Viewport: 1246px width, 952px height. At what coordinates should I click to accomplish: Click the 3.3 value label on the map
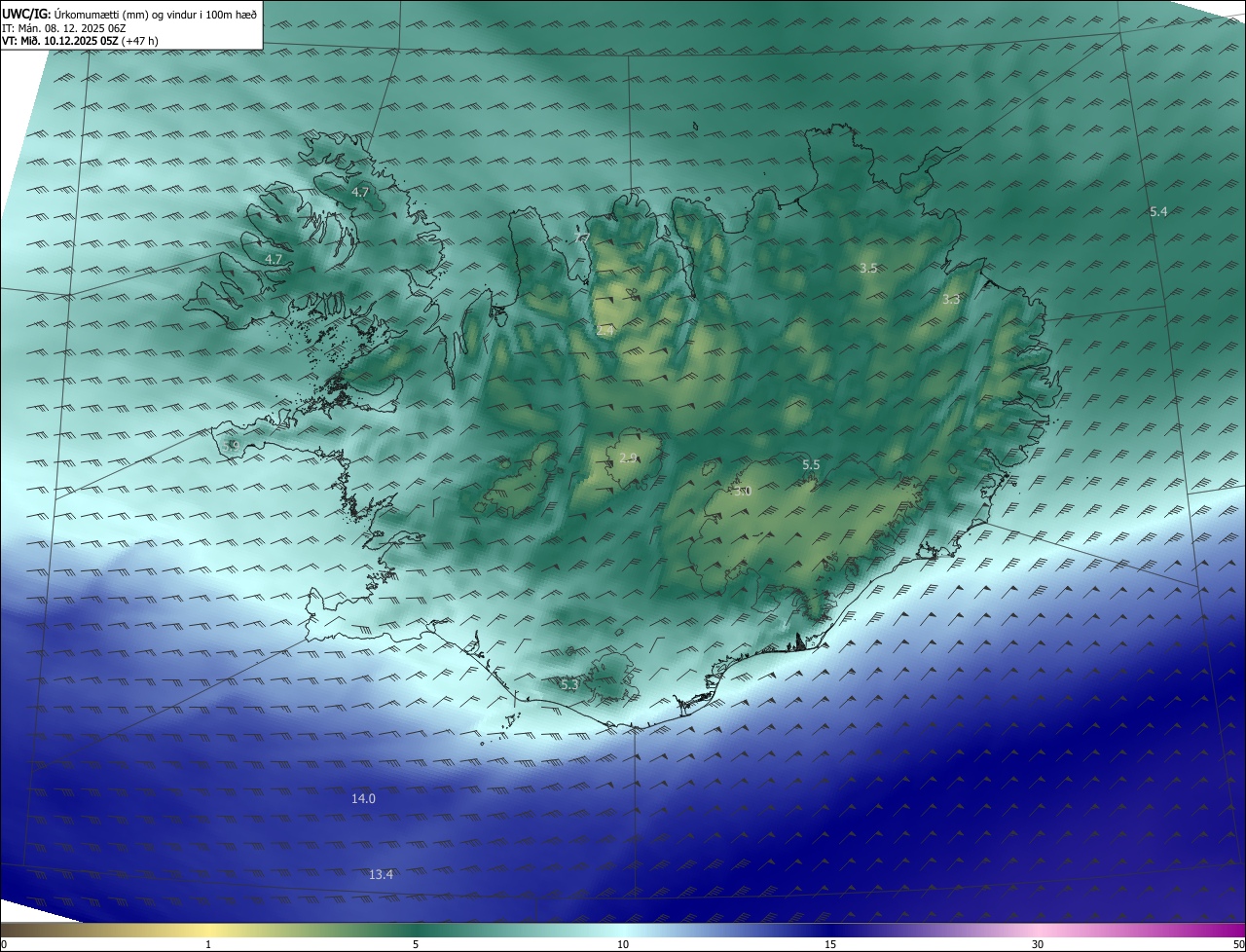coord(951,300)
